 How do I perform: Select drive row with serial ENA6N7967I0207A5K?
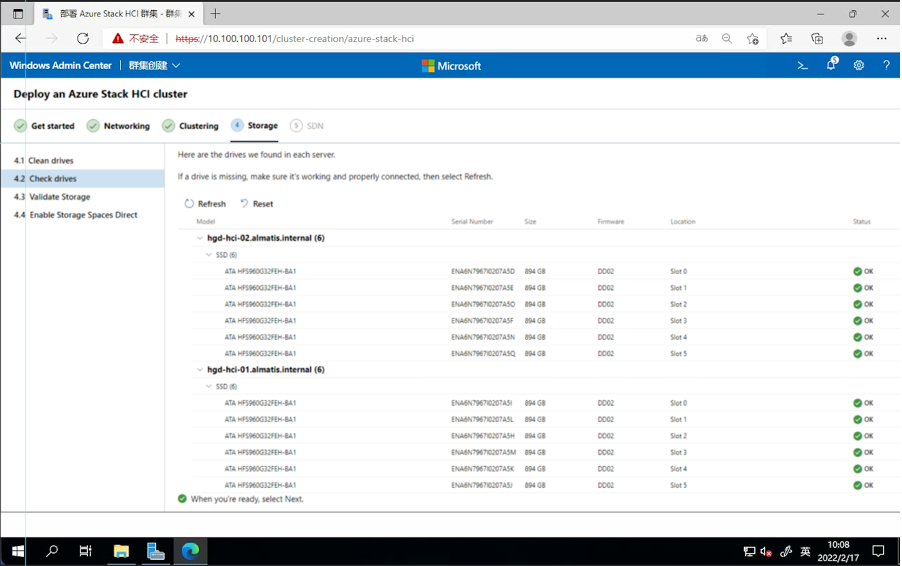[x=545, y=469]
